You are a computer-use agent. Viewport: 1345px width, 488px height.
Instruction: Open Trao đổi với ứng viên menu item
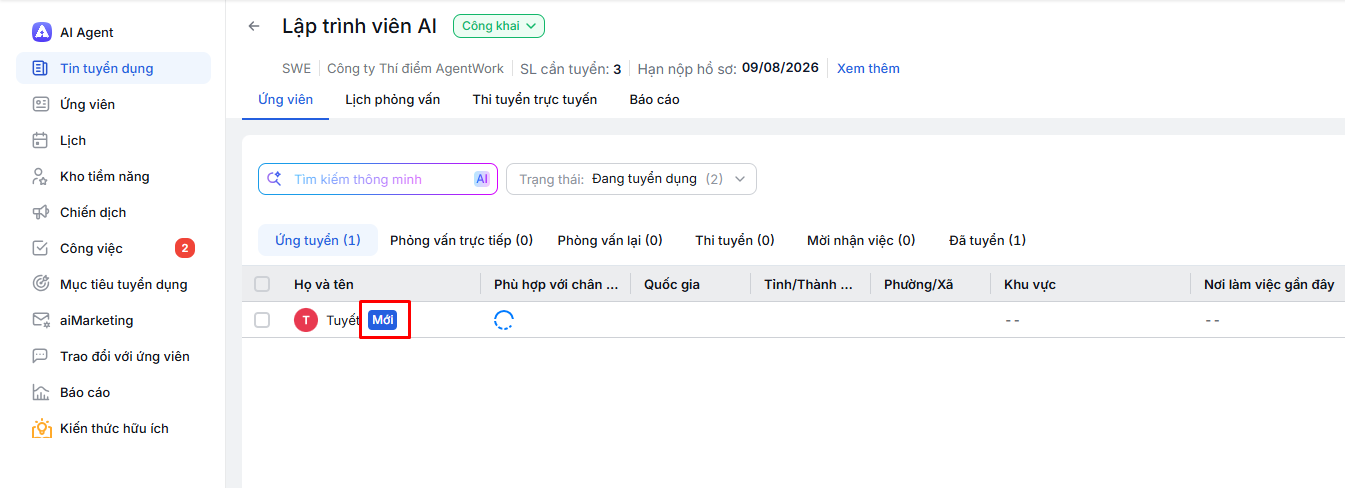(114, 356)
